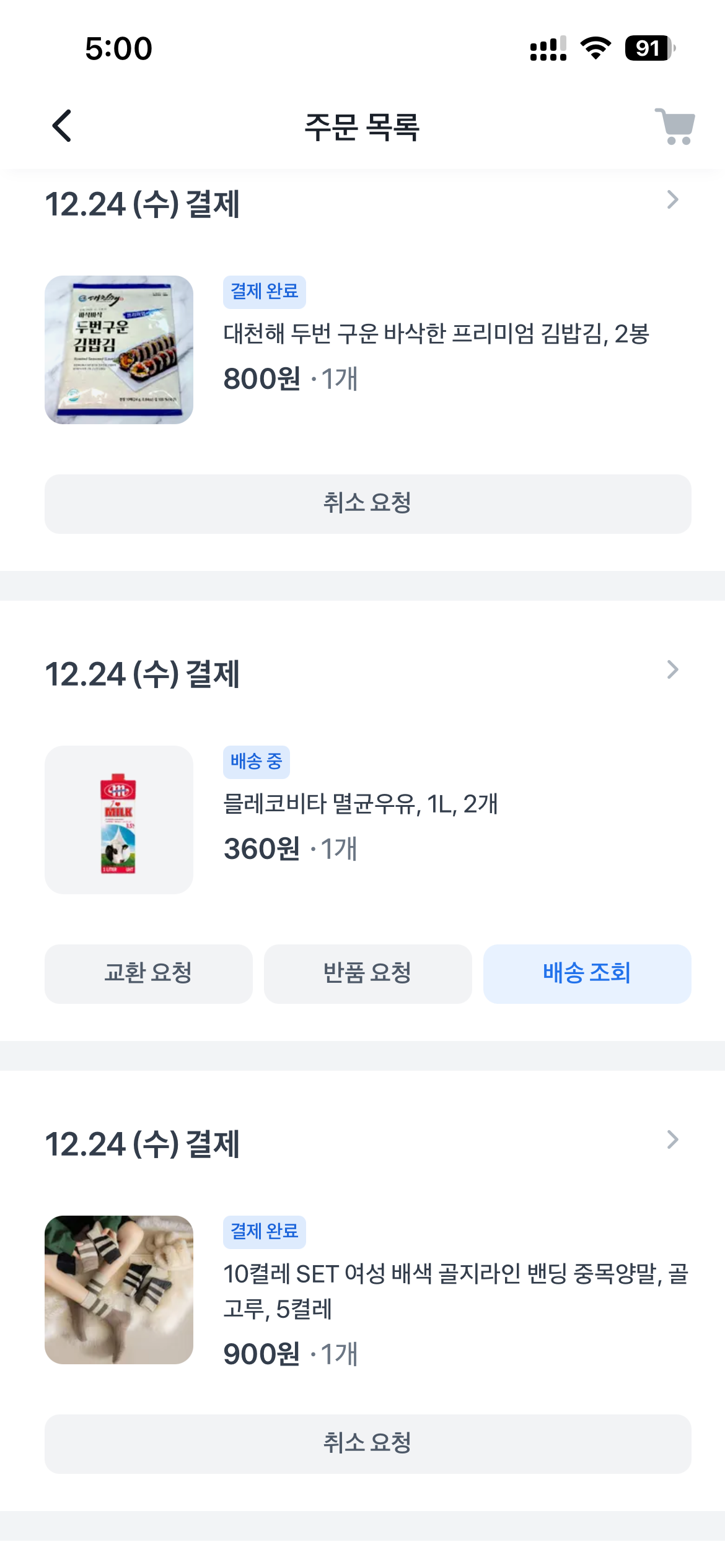Open the socks product thumbnail

pyautogui.click(x=119, y=1289)
